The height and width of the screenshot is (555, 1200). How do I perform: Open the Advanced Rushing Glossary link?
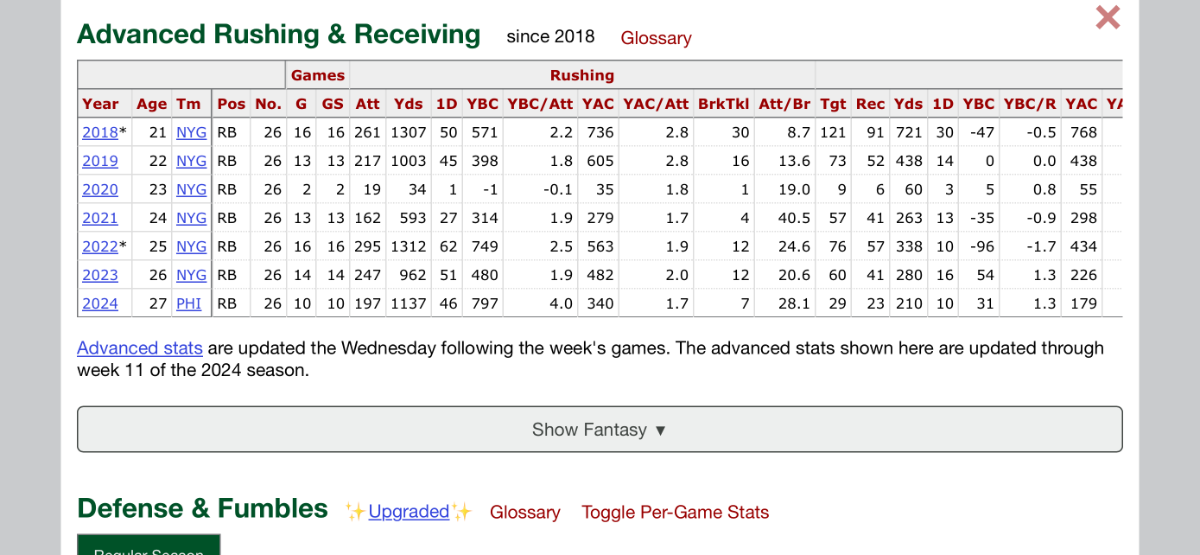click(x=655, y=38)
